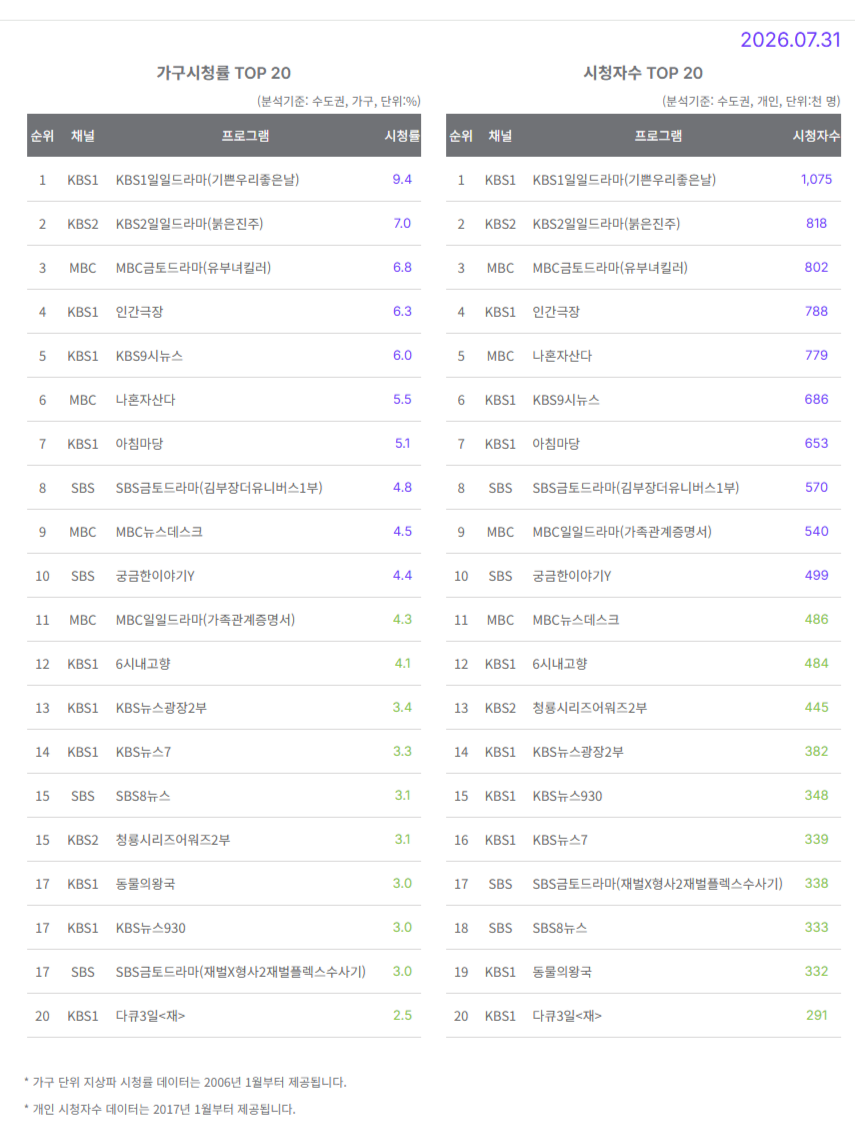Viewport: 855px width, 1140px height.
Task: Click '나혼자산다' in the viewer count table
Action: tap(562, 356)
